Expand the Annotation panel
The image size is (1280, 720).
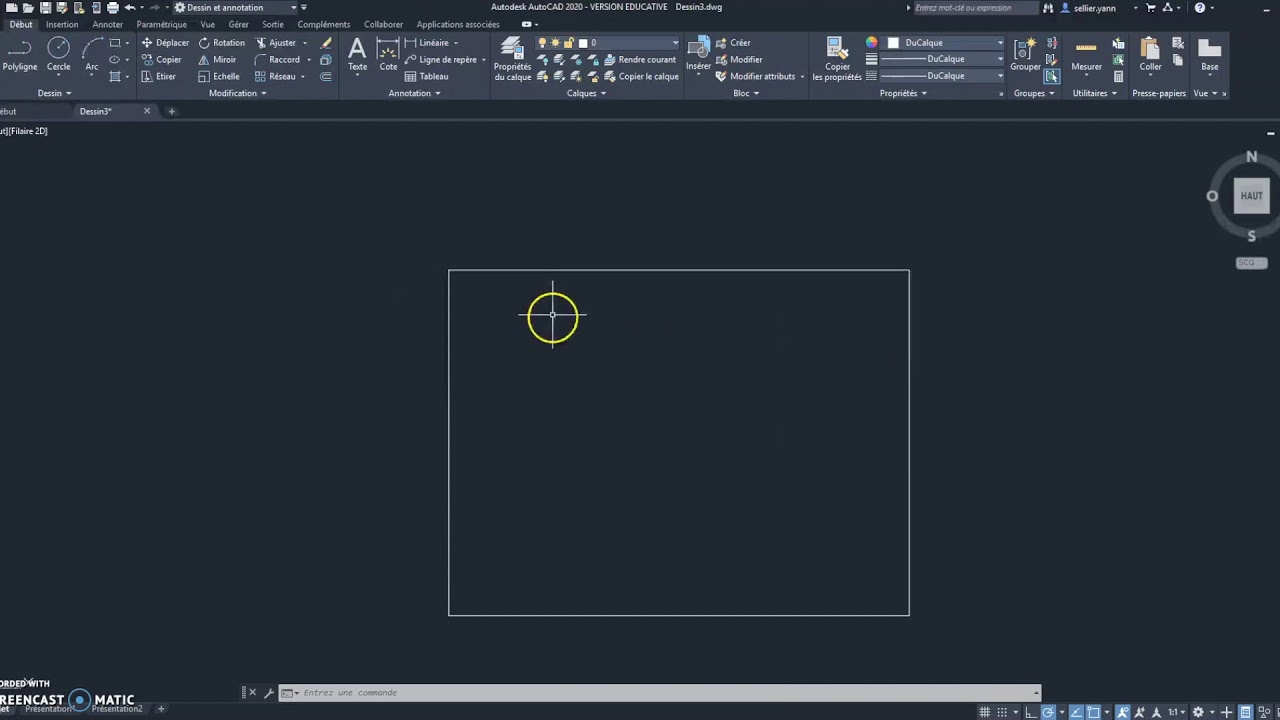pos(414,93)
